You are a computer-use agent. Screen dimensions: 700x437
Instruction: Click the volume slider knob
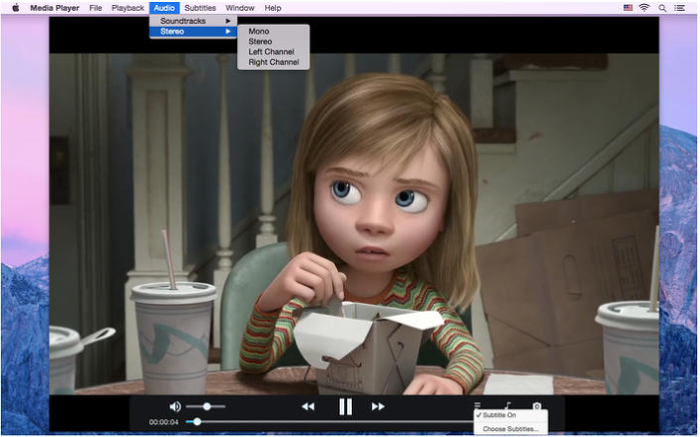pos(207,407)
